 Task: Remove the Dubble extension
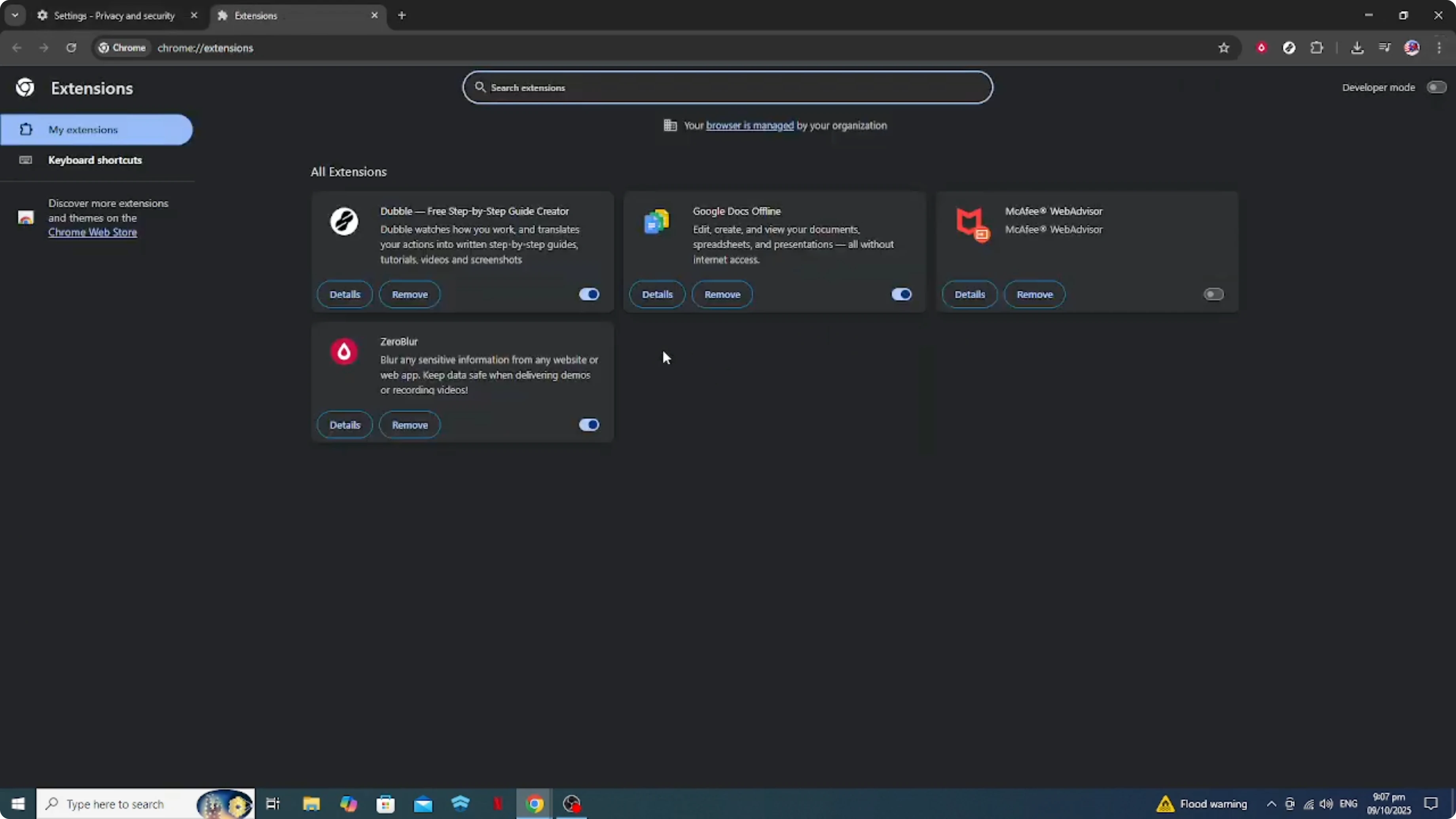(x=410, y=294)
